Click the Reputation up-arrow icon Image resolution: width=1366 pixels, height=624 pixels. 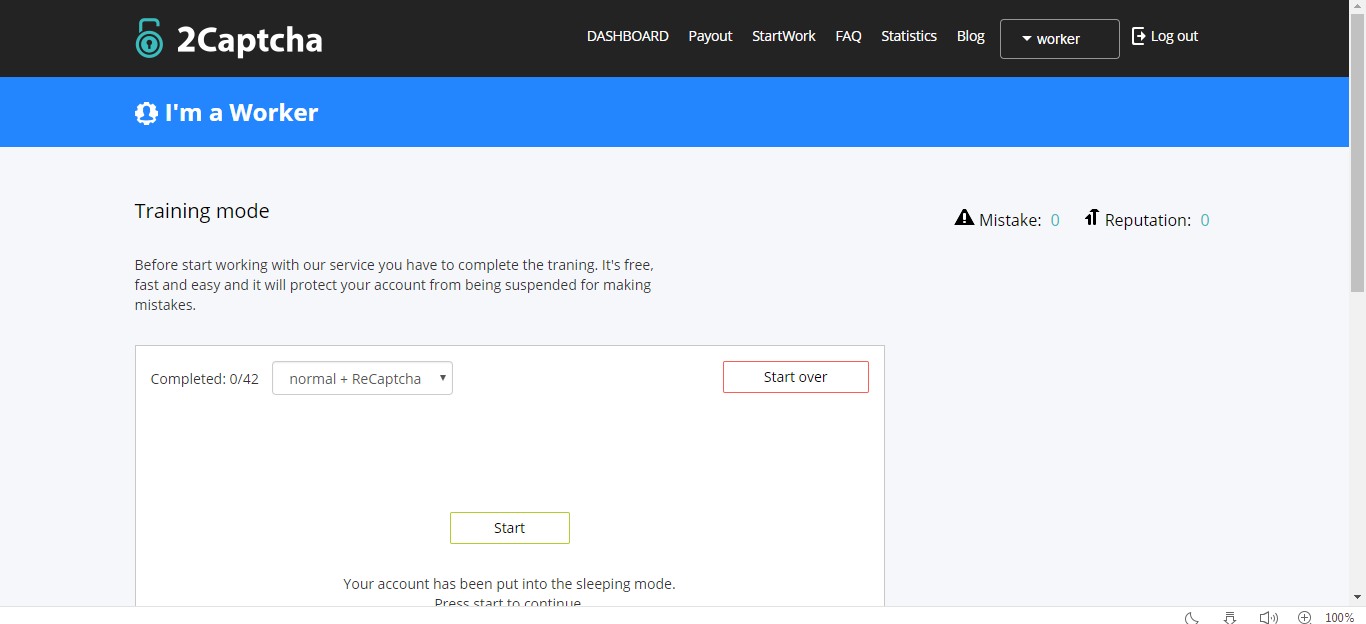(1092, 218)
